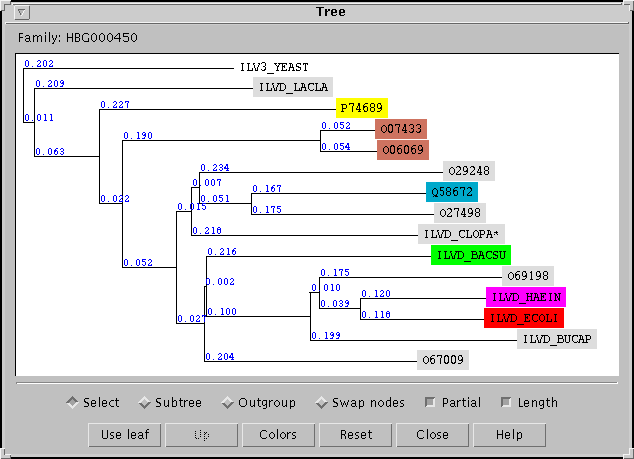Image resolution: width=634 pixels, height=459 pixels.
Task: Click the ILV3_YEAST leaf label
Action: coord(273,68)
